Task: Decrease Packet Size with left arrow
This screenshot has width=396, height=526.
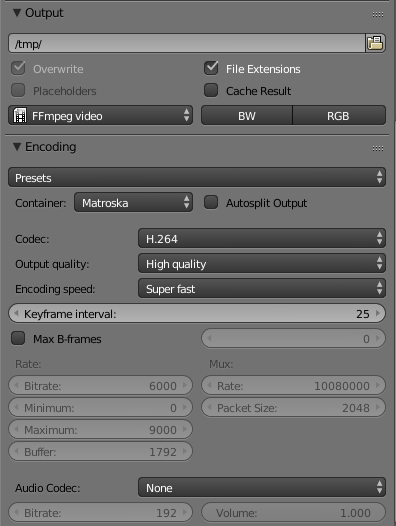Action: coord(209,407)
